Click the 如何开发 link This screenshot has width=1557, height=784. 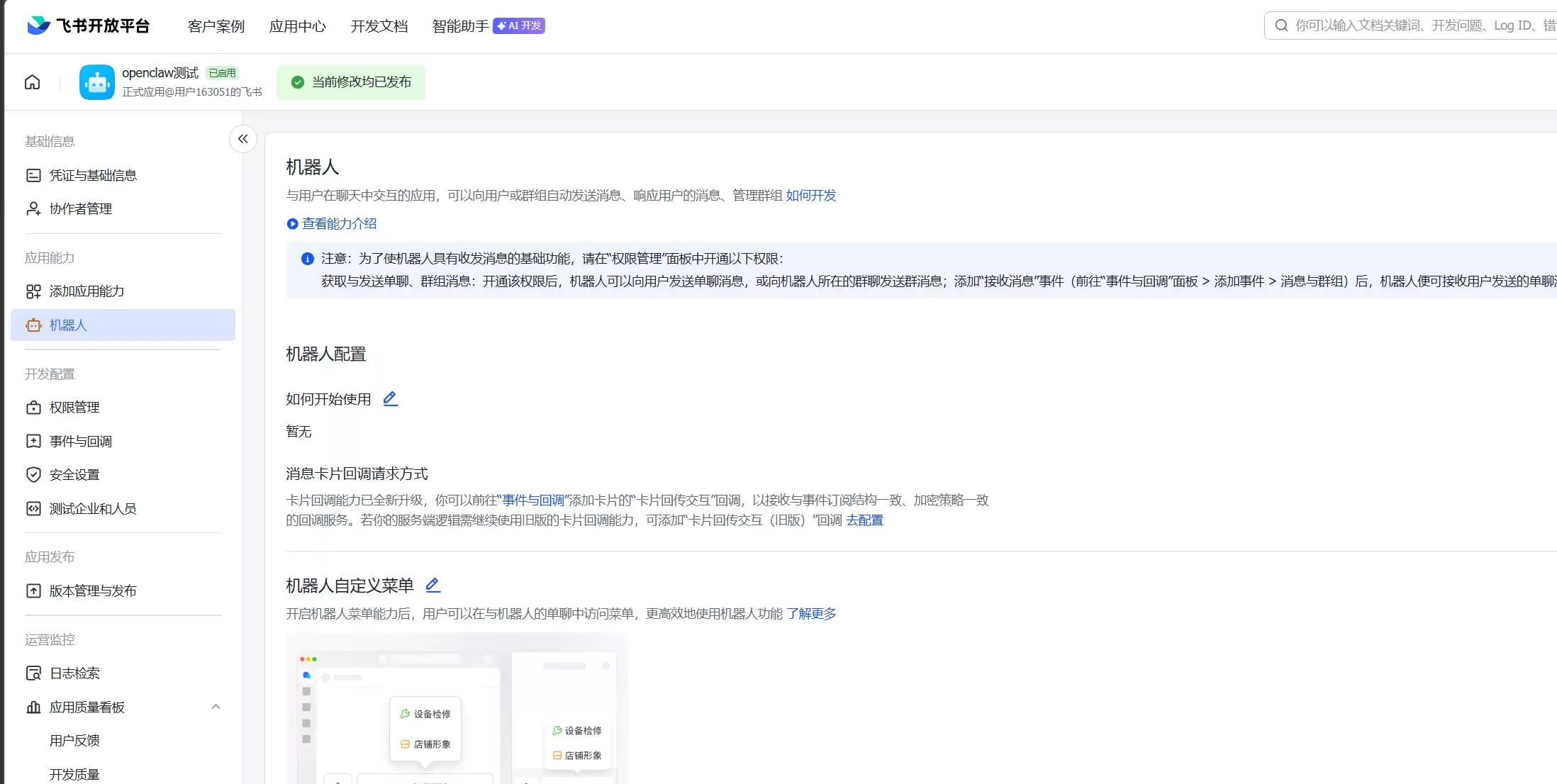tap(811, 196)
